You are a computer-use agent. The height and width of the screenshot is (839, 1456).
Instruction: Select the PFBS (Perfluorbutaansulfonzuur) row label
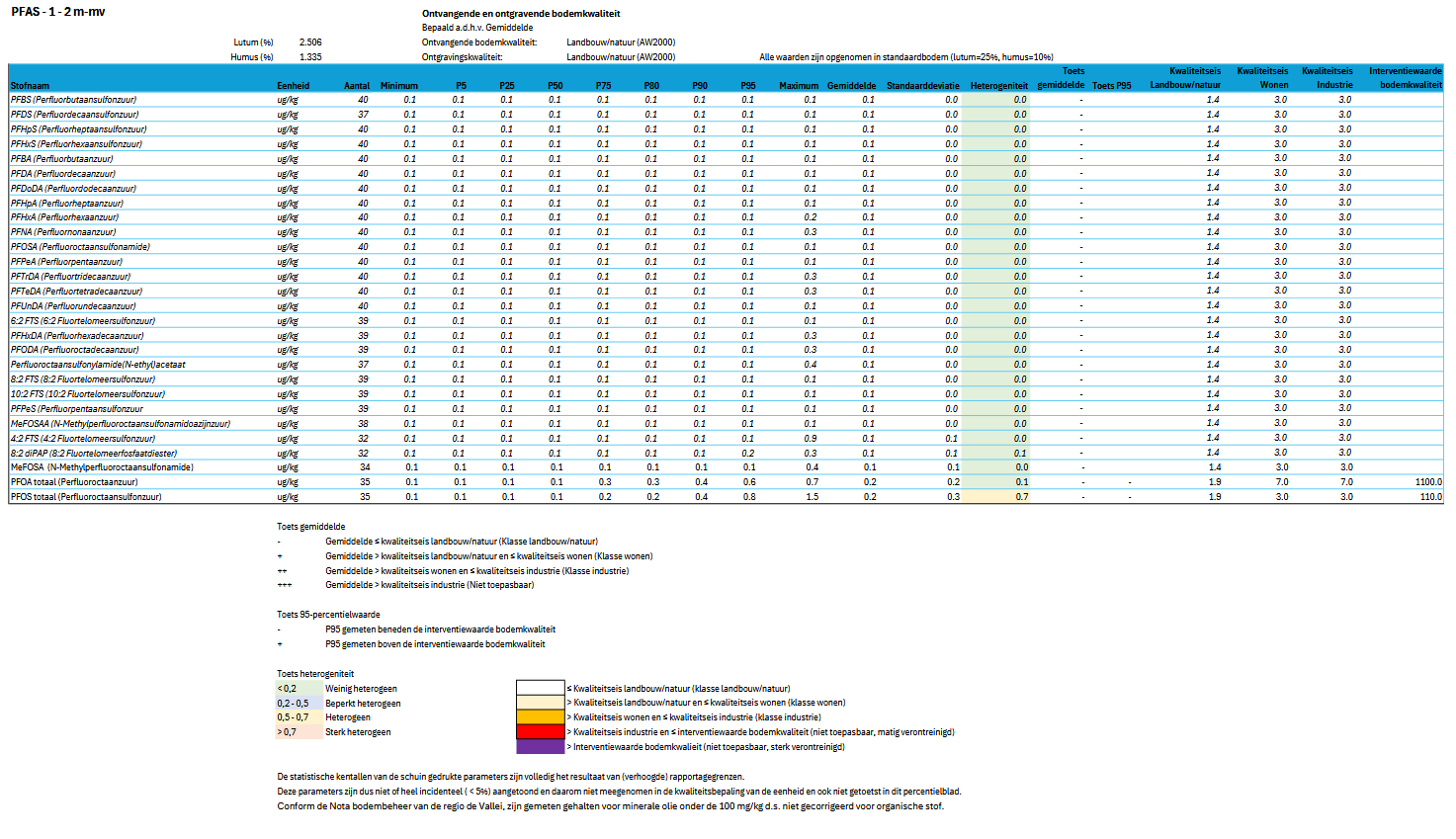click(x=74, y=100)
